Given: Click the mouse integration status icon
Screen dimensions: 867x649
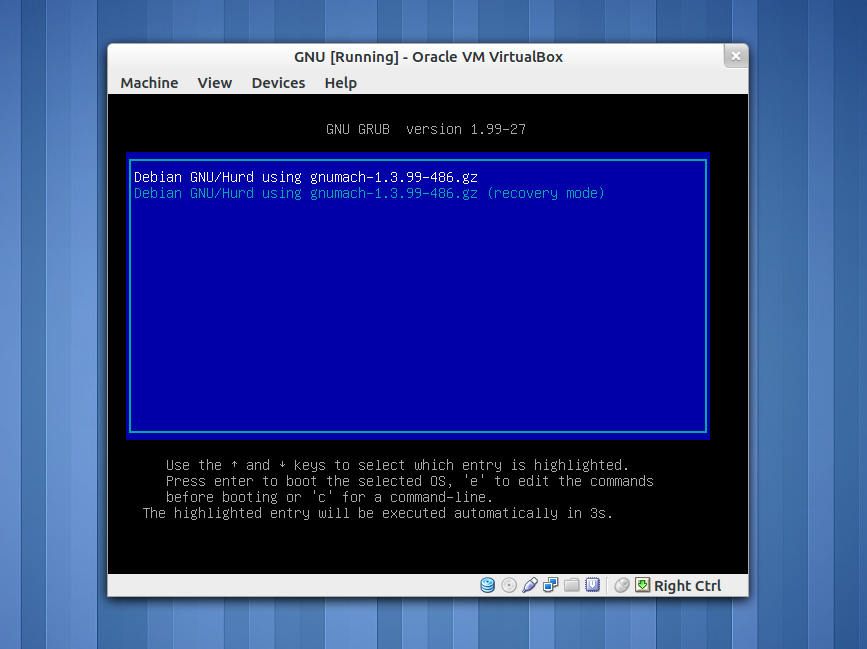Looking at the screenshot, I should [x=622, y=585].
